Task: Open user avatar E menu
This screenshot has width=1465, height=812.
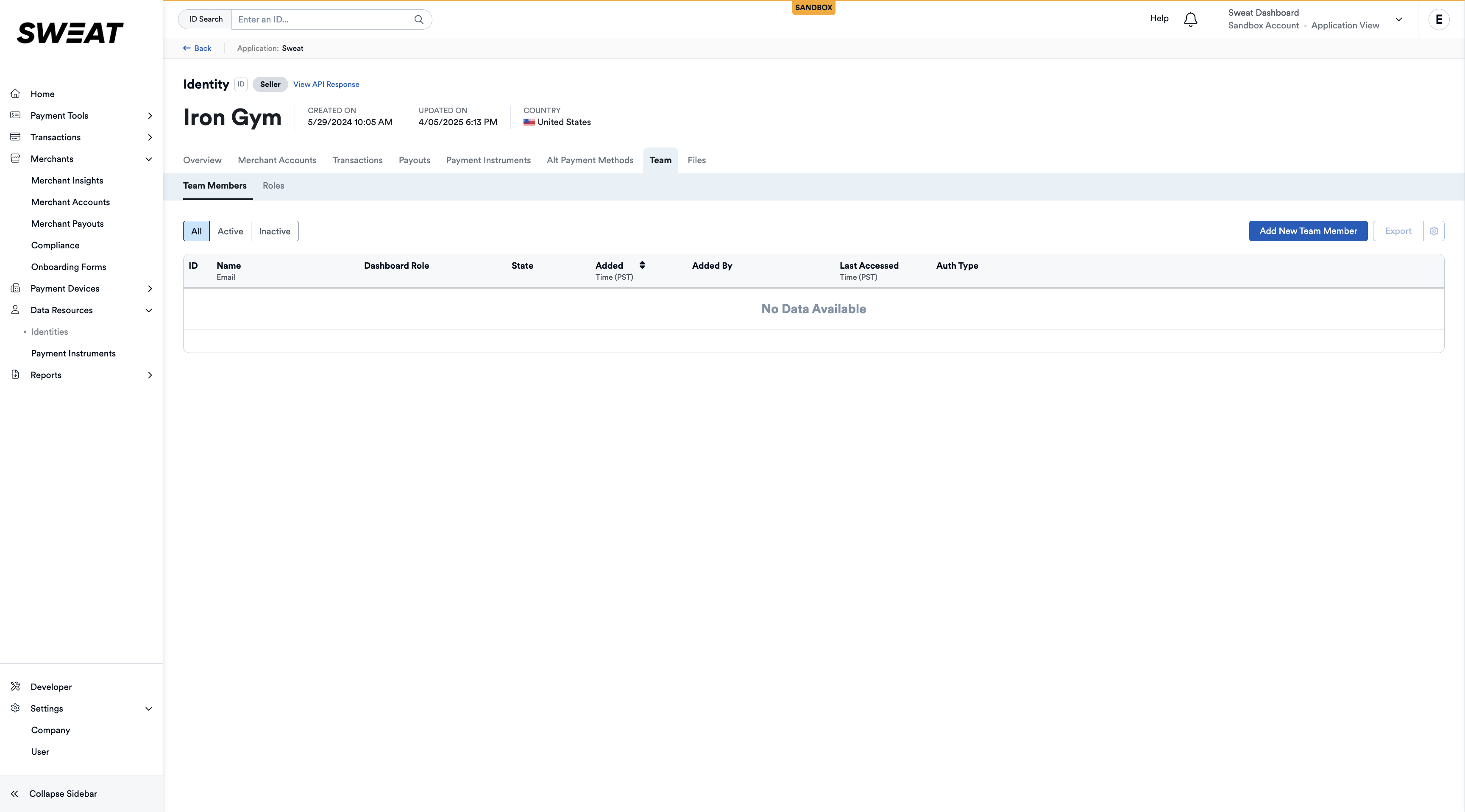Action: click(x=1439, y=19)
